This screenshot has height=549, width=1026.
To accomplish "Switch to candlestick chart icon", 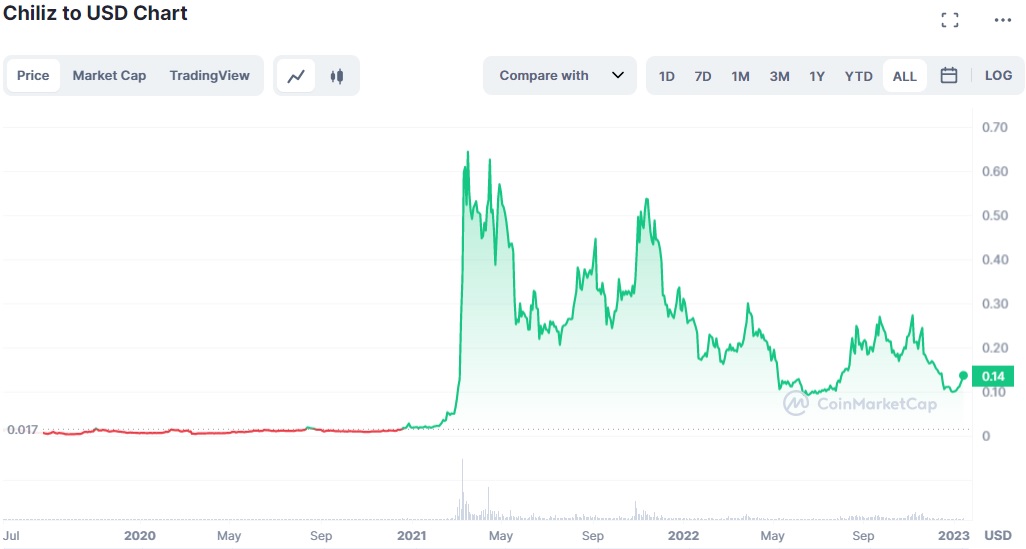I will [x=337, y=76].
